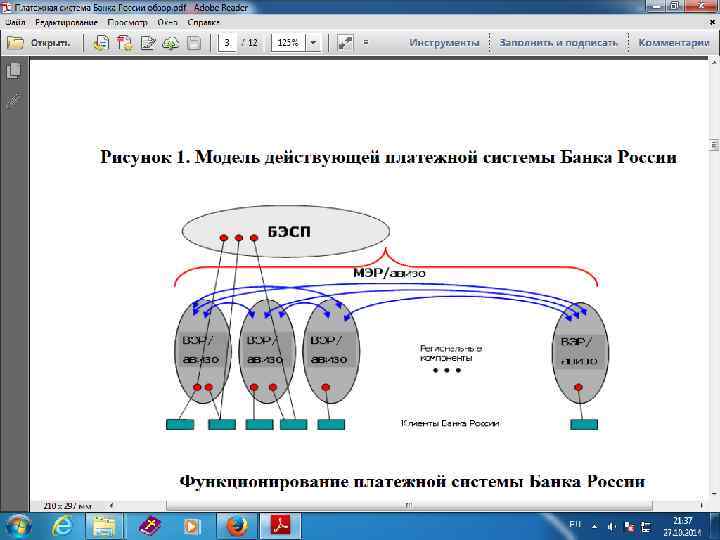This screenshot has height=540, width=720.
Task: Launch Internet Explorer from taskbar
Action: (x=62, y=526)
